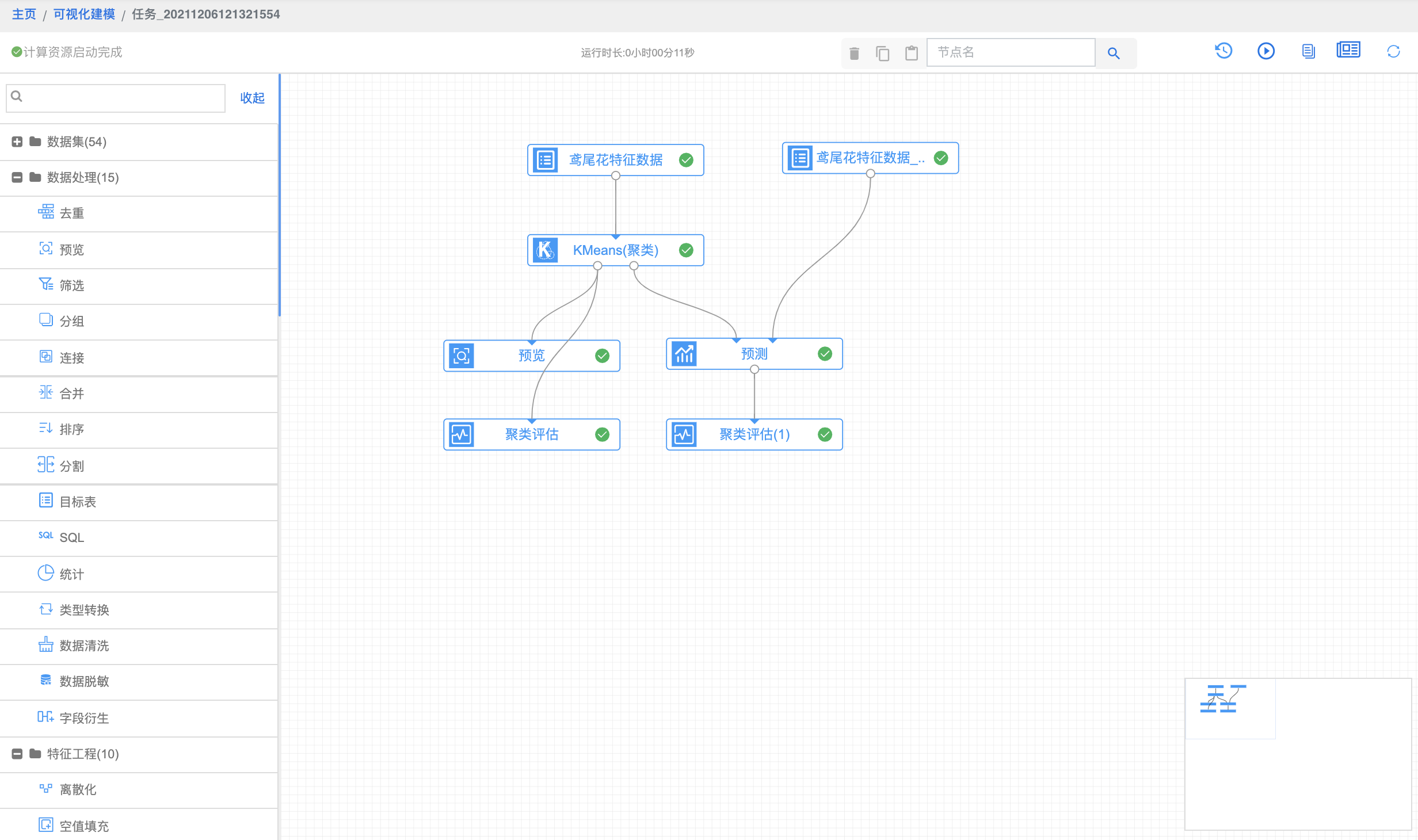1418x840 pixels.
Task: Click the blue search magnifier button
Action: coord(1114,53)
